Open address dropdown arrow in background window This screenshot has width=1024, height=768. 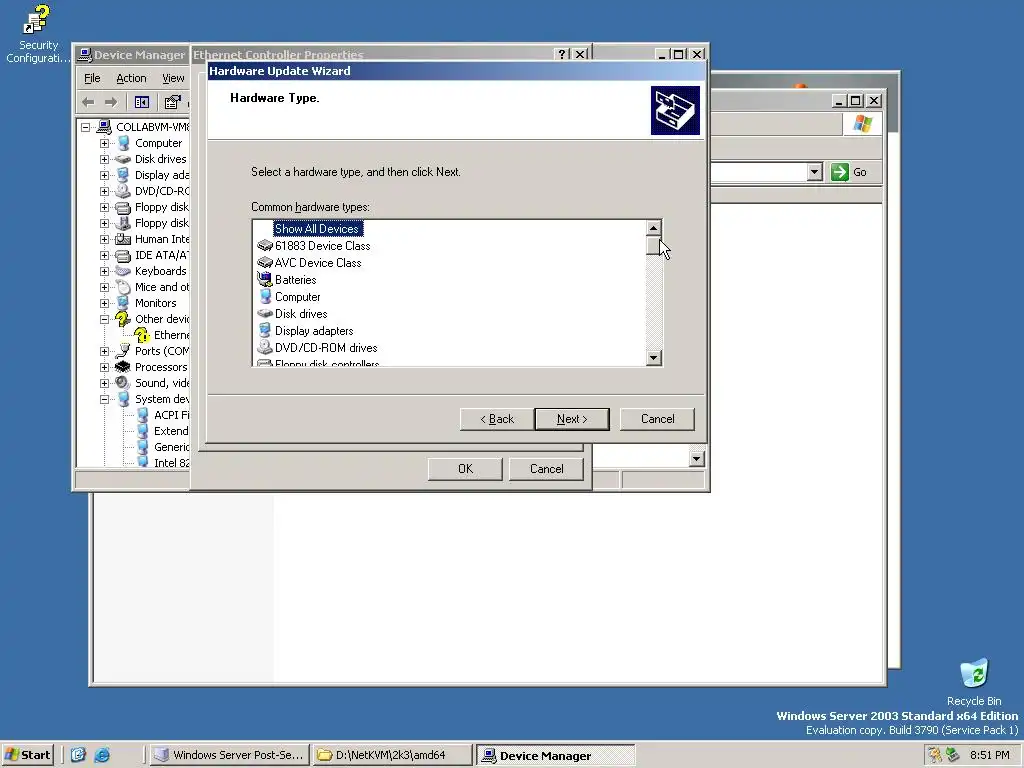814,172
